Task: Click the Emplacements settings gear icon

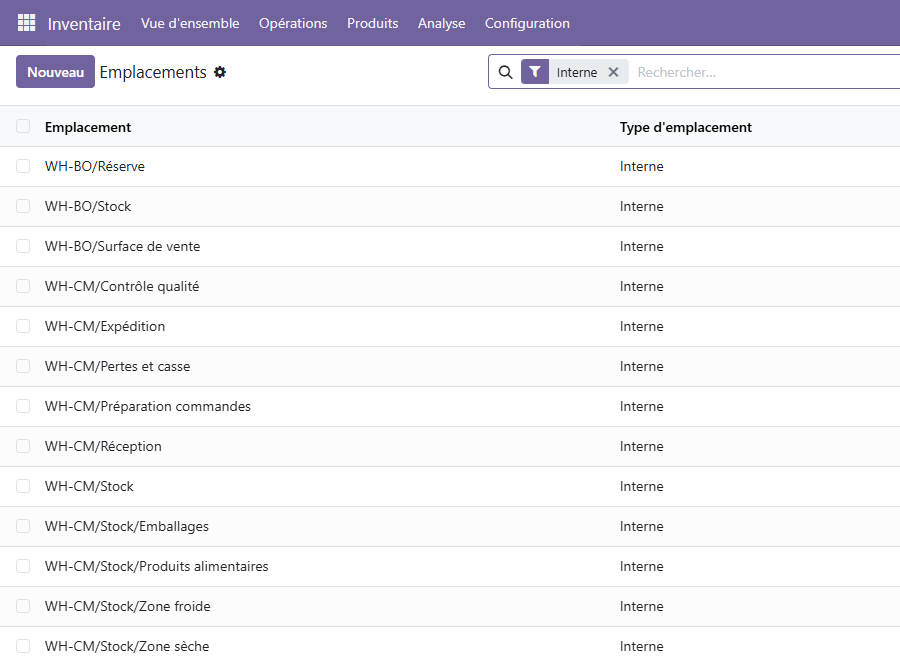Action: pos(220,72)
